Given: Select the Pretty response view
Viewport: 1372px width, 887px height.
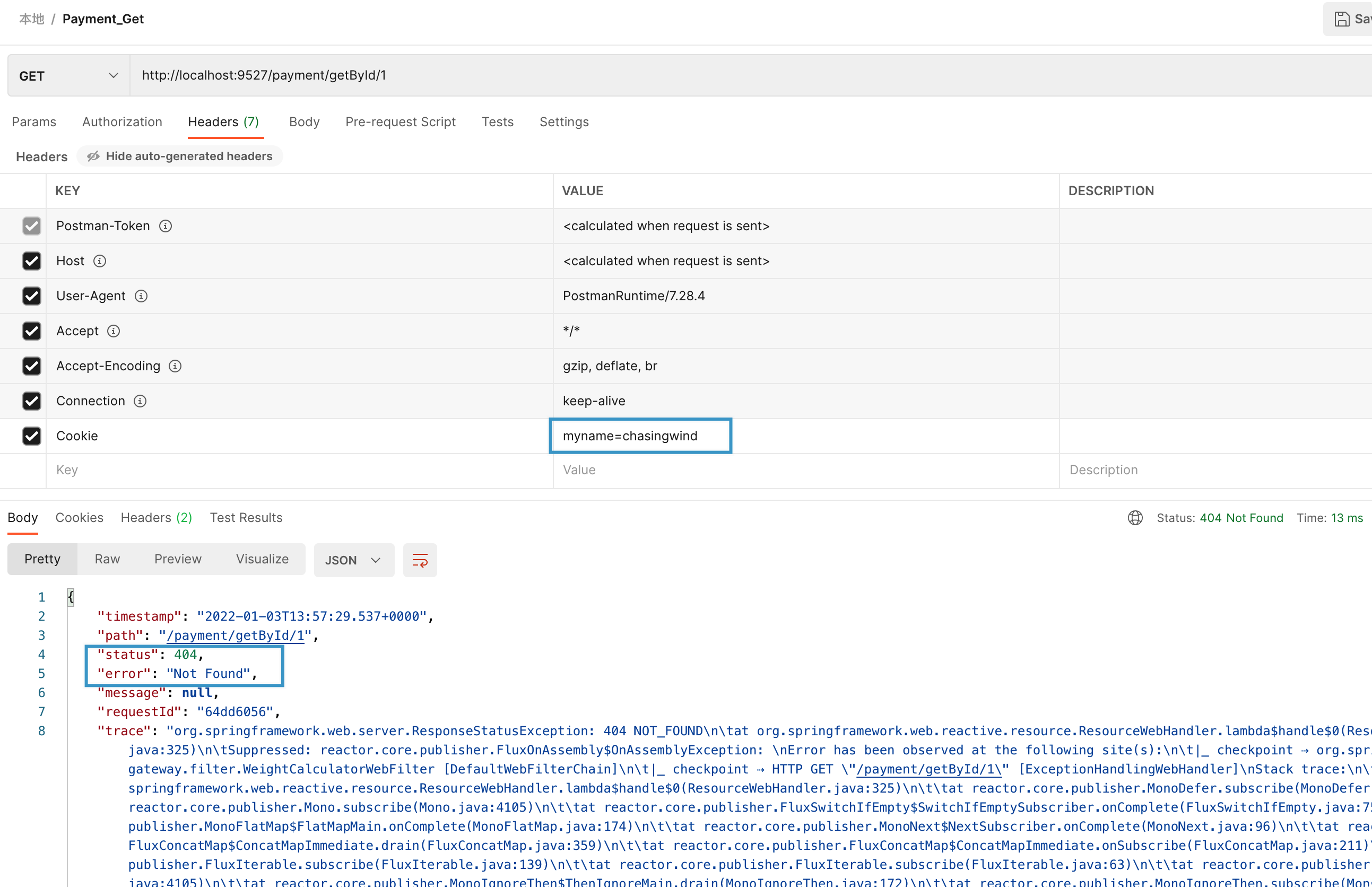Looking at the screenshot, I should [x=42, y=559].
